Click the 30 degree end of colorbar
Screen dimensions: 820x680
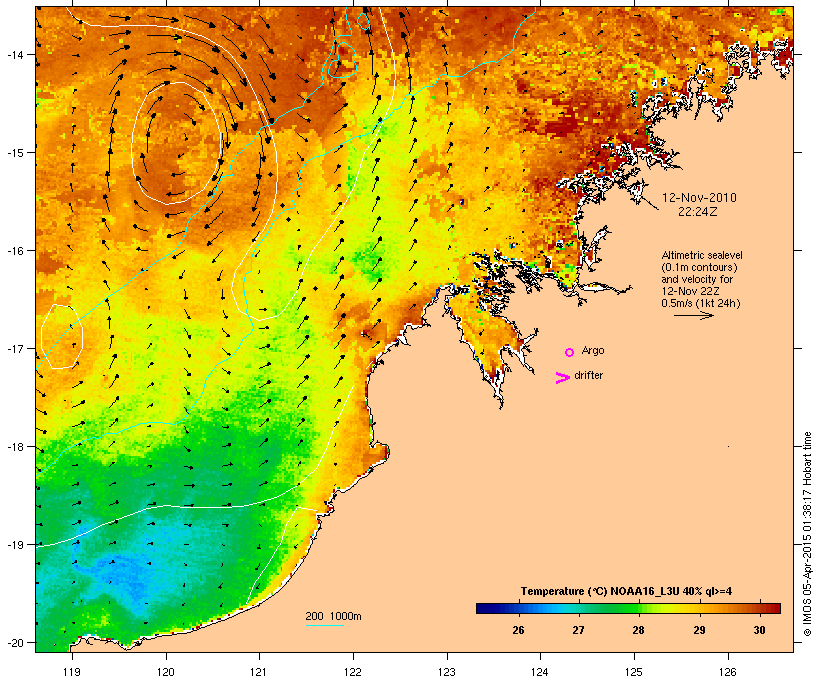pyautogui.click(x=759, y=630)
